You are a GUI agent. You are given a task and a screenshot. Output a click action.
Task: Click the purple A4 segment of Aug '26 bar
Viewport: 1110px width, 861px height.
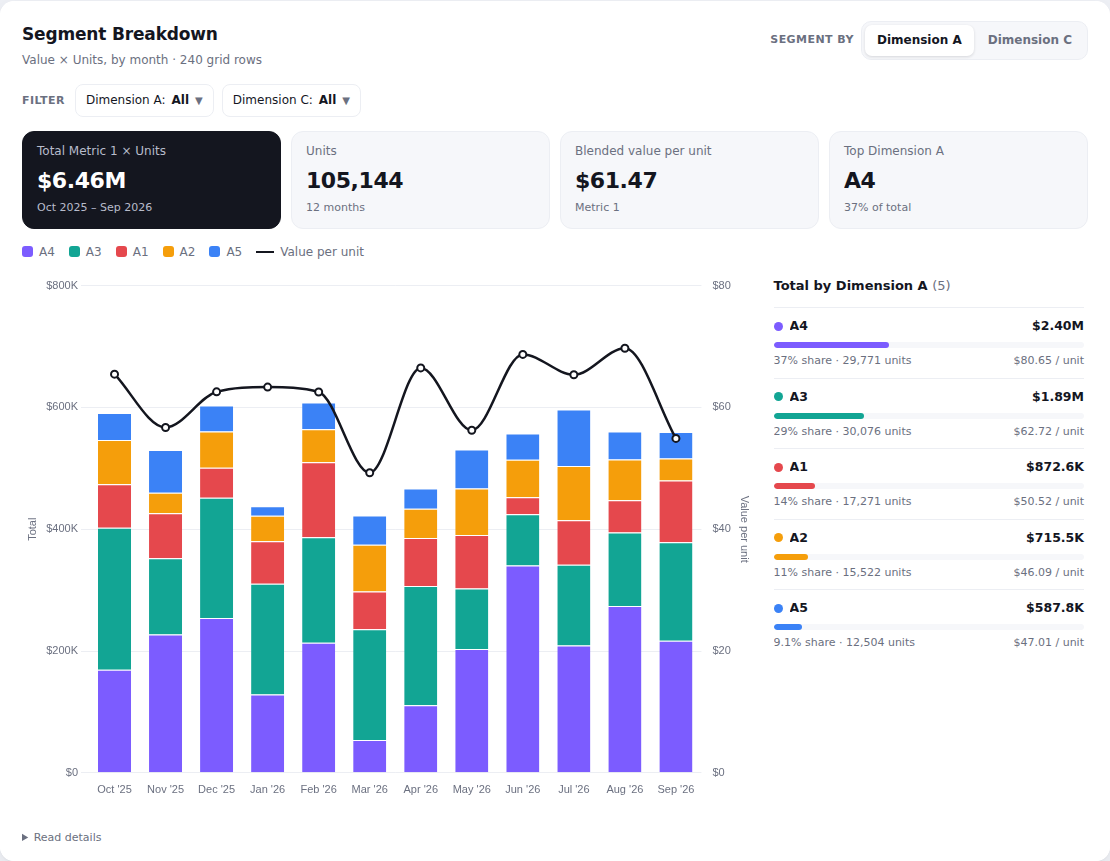point(624,690)
